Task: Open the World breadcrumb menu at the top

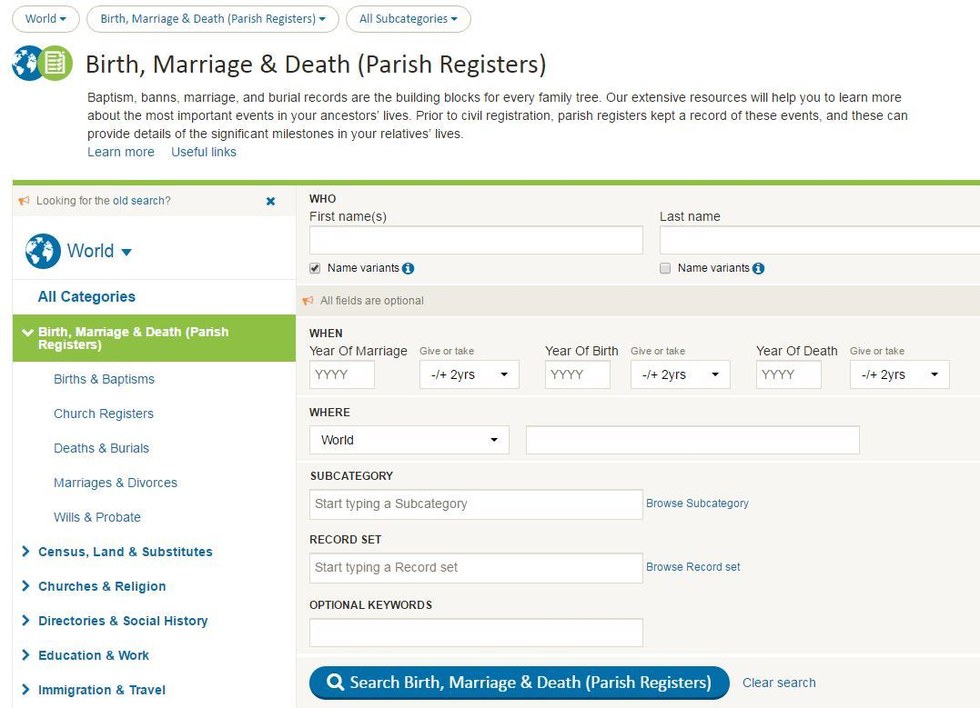Action: point(45,19)
